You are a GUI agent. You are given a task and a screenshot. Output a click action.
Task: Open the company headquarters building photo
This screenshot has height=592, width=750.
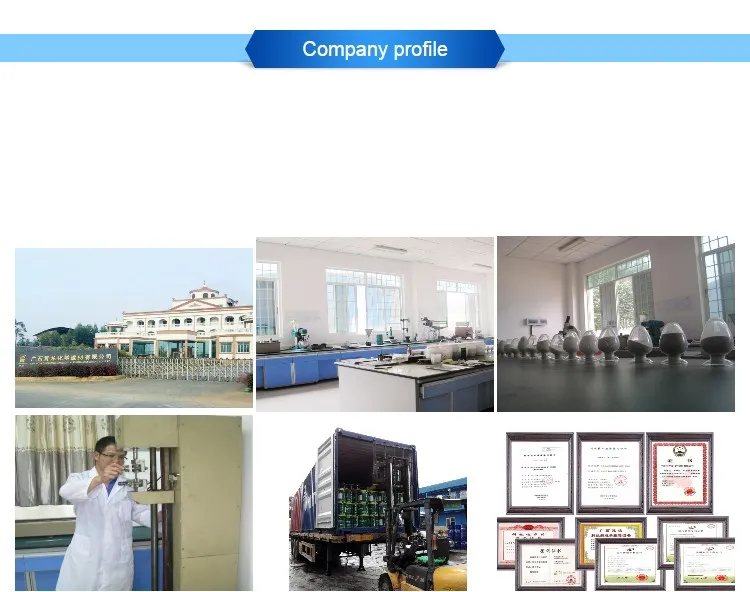pyautogui.click(x=134, y=328)
